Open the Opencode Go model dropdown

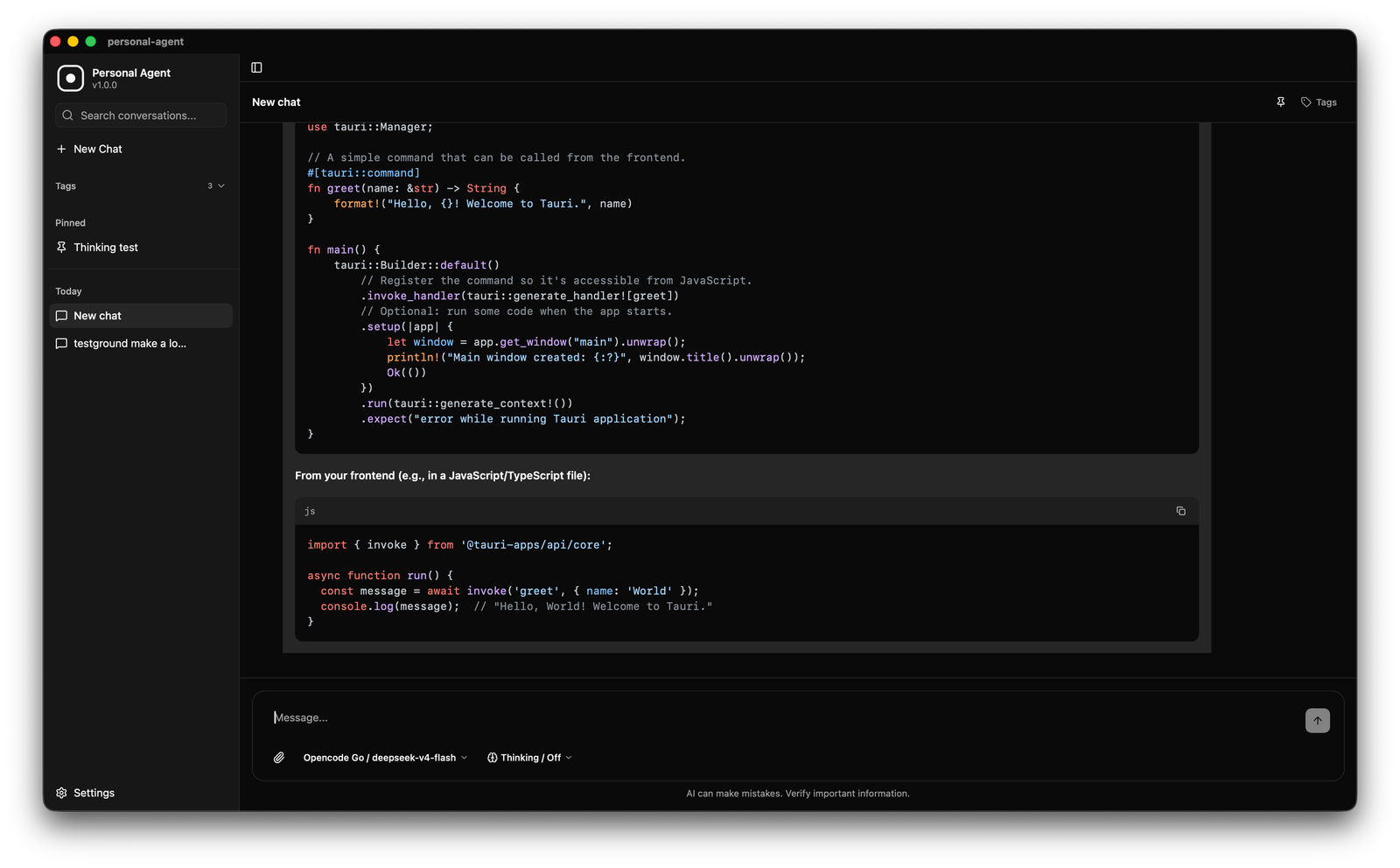point(385,758)
